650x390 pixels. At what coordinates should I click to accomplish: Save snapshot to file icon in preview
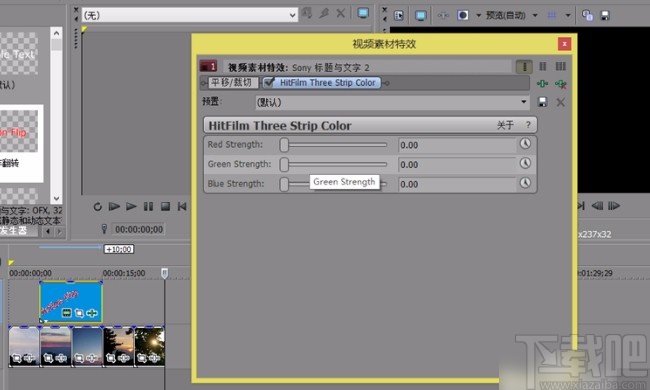(605, 16)
